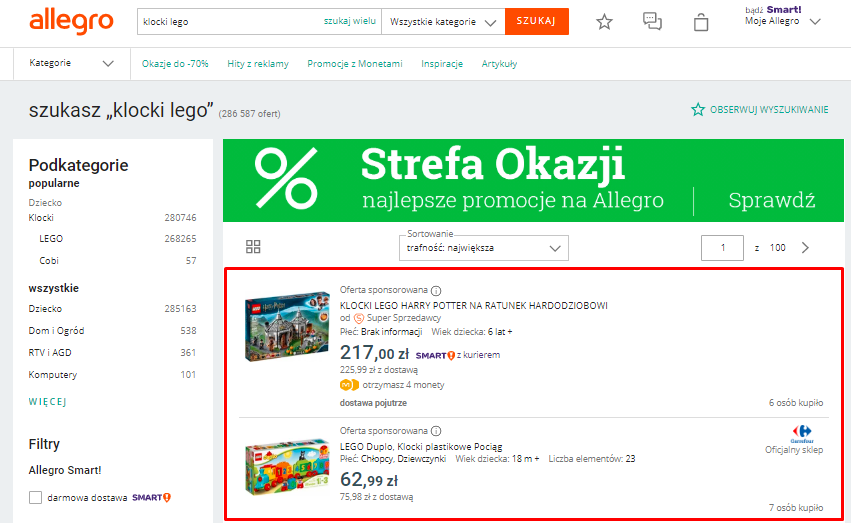This screenshot has width=851, height=523.
Task: Click the page number input field
Action: point(722,248)
